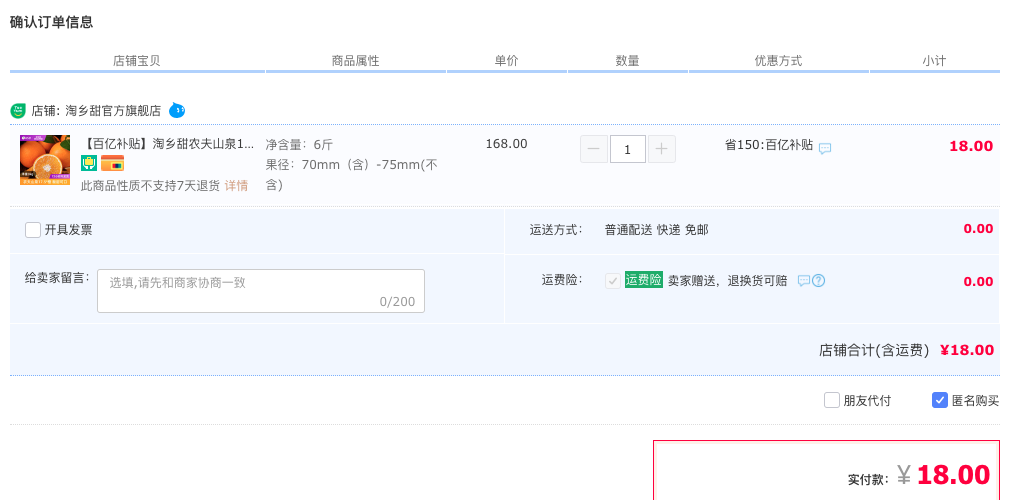Click the 小计 column header

pyautogui.click(x=934, y=61)
